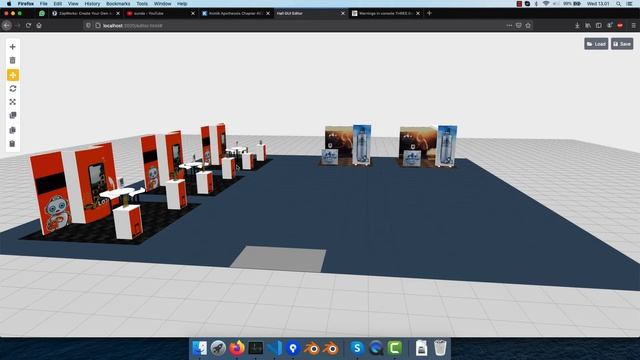Image resolution: width=640 pixels, height=360 pixels.
Task: Click the browser back button
Action: click(7, 25)
